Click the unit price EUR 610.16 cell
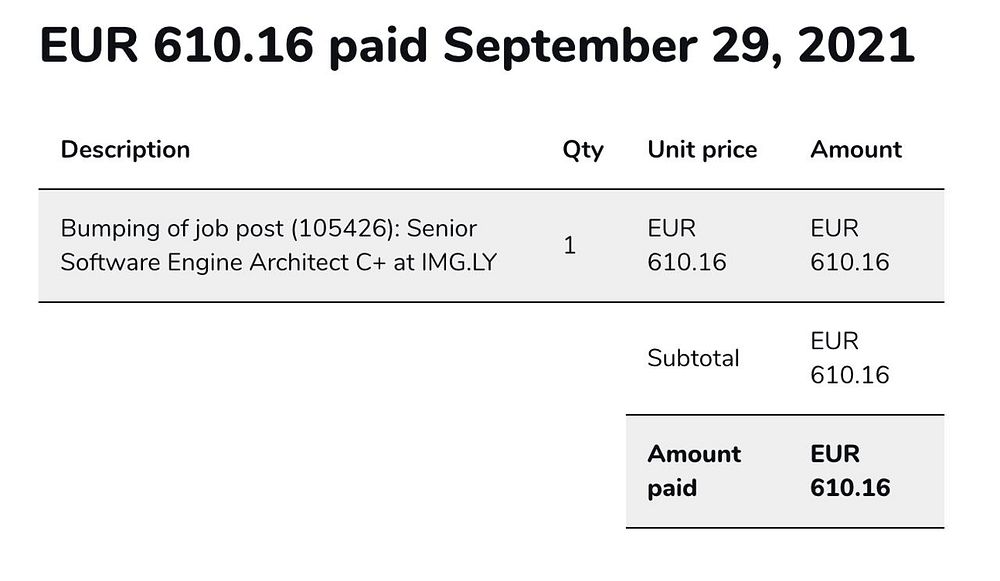Image resolution: width=1000 pixels, height=581 pixels. point(687,246)
